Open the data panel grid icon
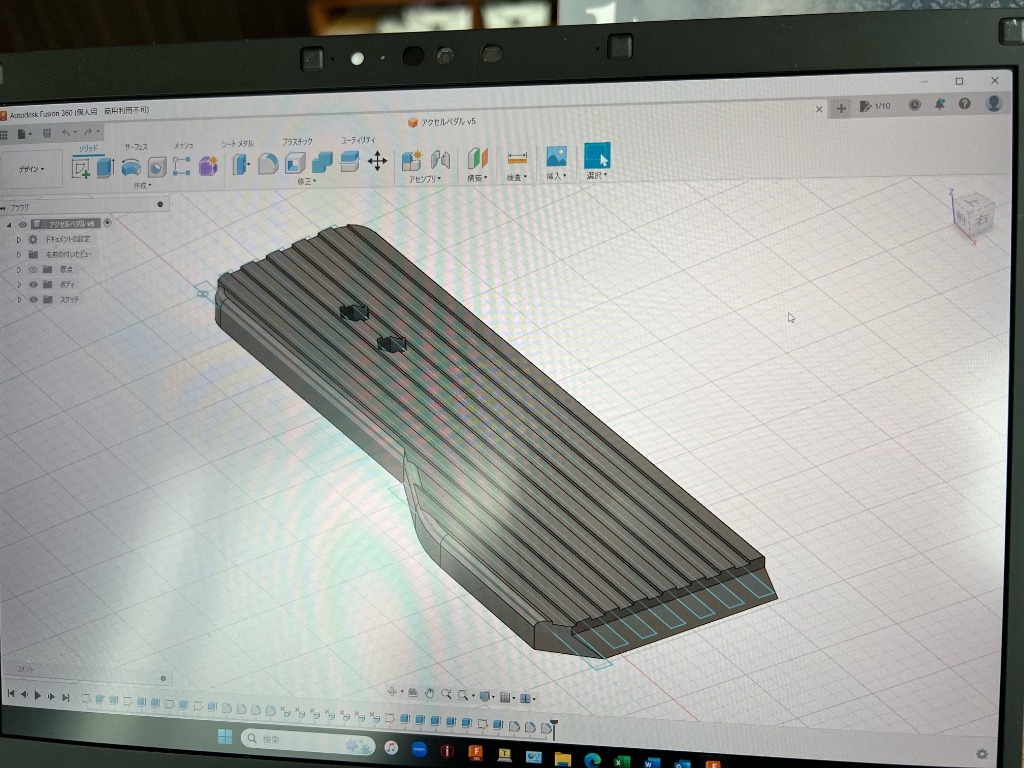Viewport: 1024px width, 768px height. click(x=3, y=135)
